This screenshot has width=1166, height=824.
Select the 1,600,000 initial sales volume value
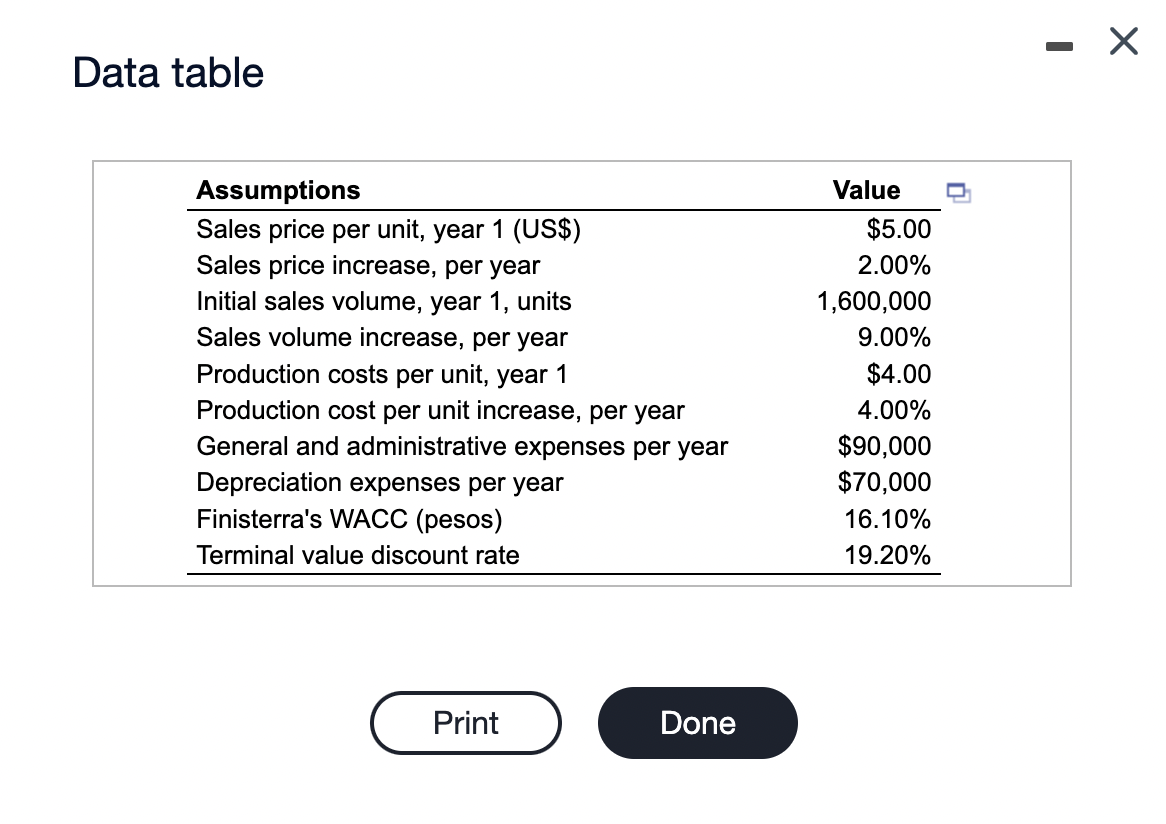[874, 302]
